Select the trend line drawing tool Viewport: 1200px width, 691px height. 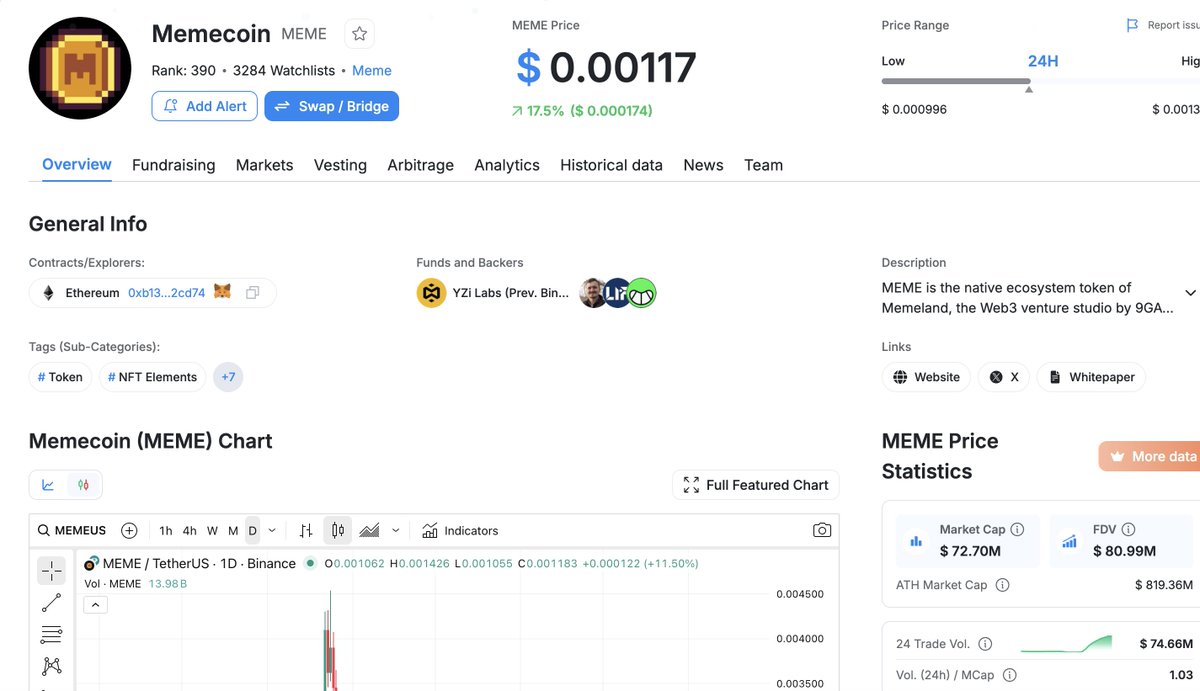coord(52,603)
